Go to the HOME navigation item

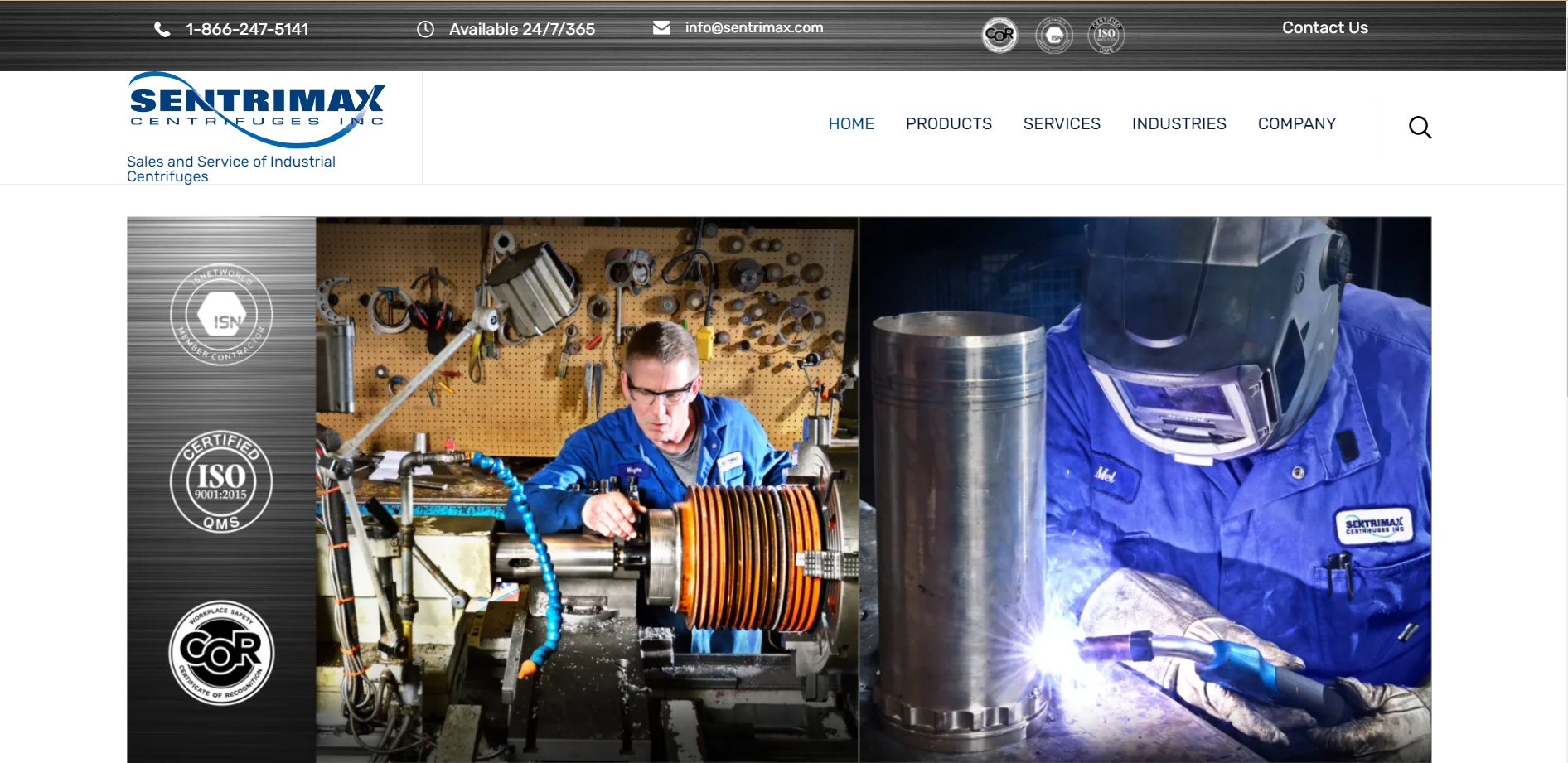pyautogui.click(x=851, y=123)
